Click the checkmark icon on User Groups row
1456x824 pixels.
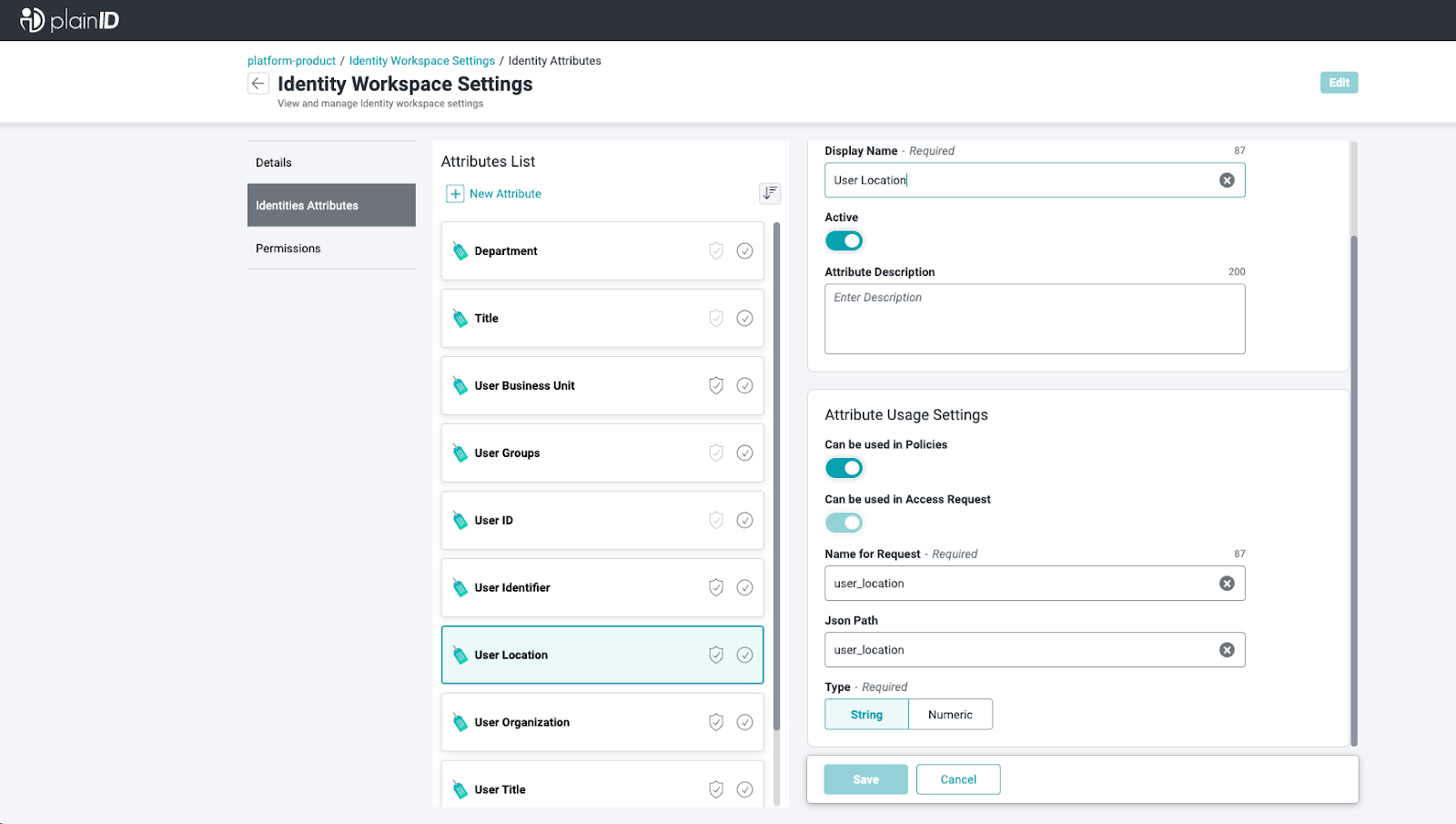click(x=744, y=453)
